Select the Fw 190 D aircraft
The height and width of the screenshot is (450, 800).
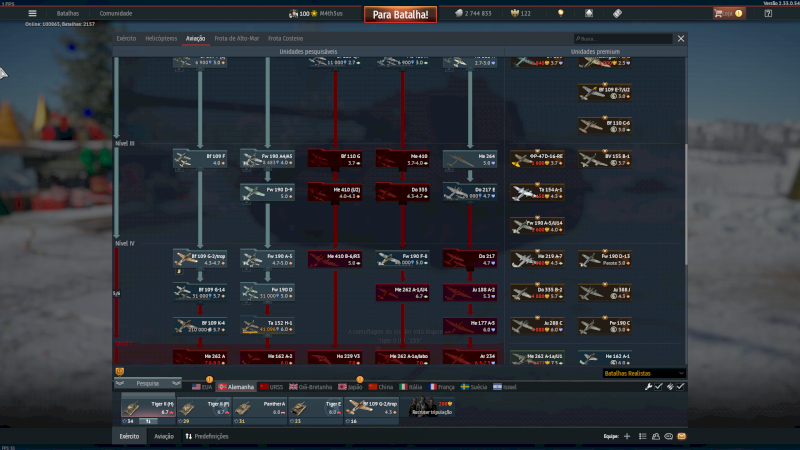267,292
